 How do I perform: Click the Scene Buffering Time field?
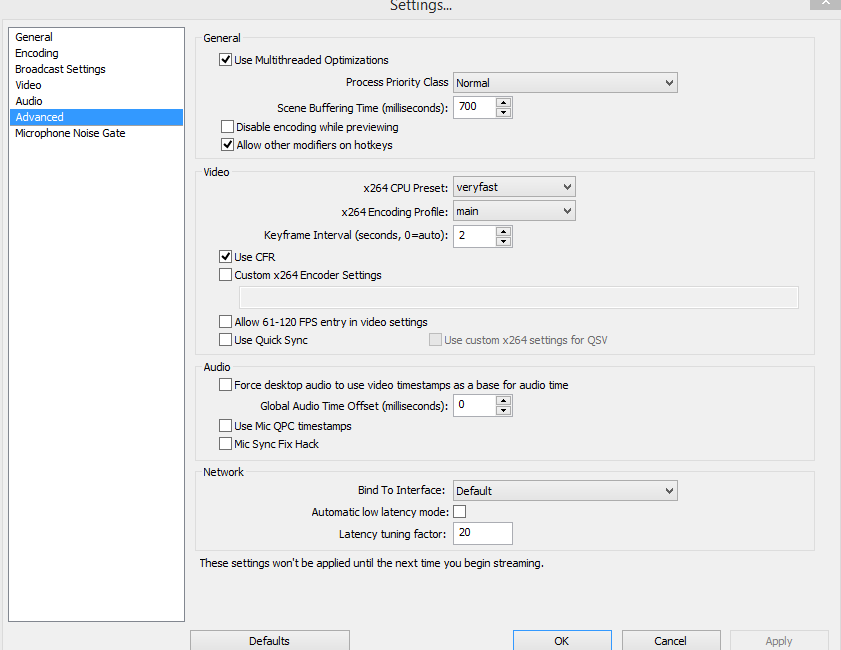[x=475, y=107]
